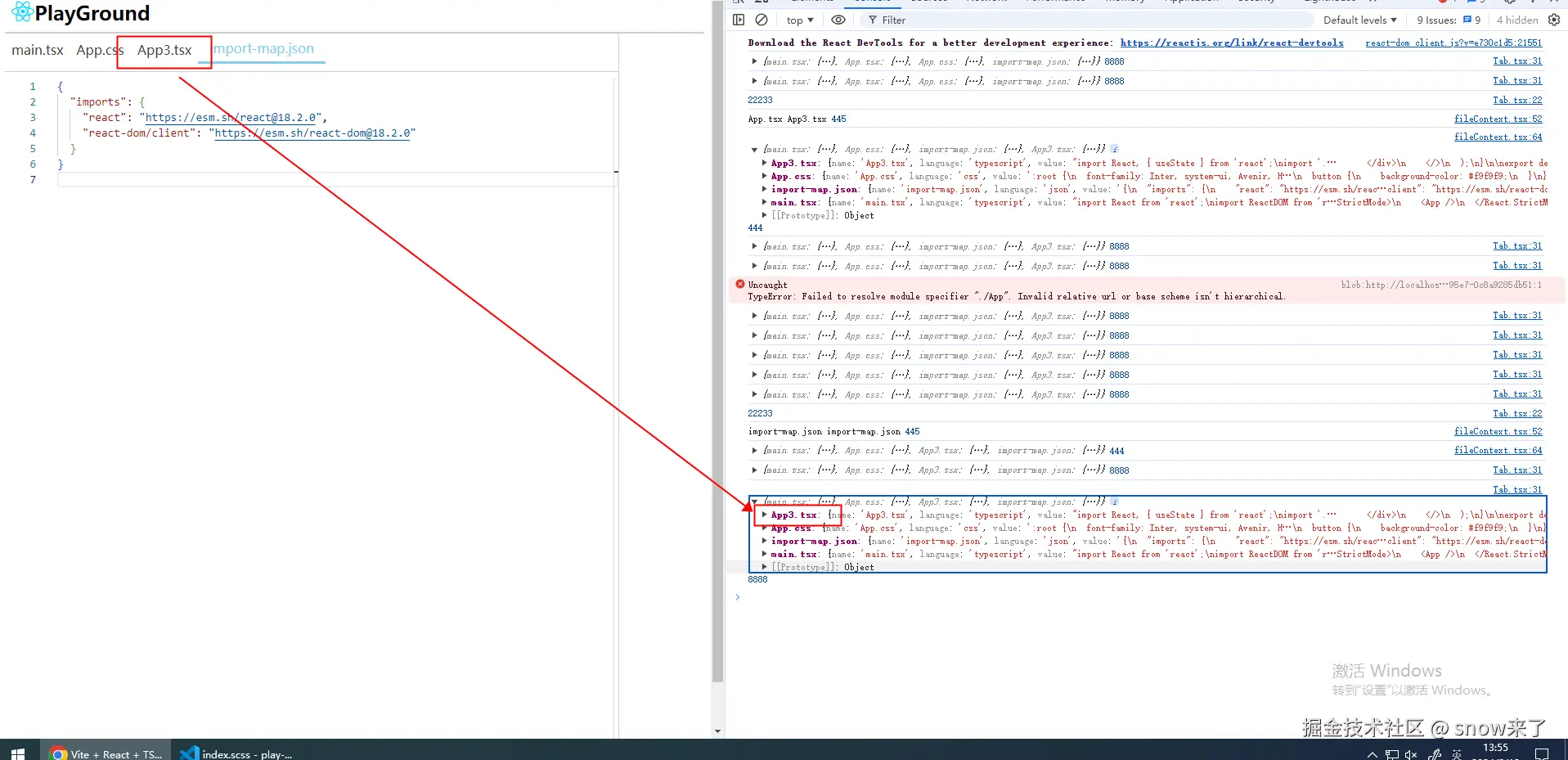Screen dimensions: 1568x760
Task: Clear the console with the circle-slash icon
Action: click(x=762, y=20)
